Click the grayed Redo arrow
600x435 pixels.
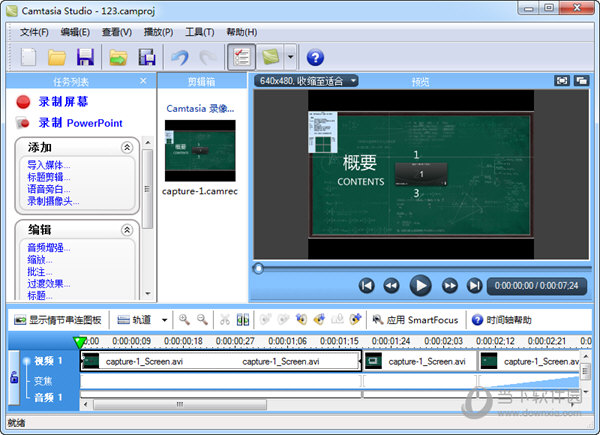click(x=208, y=57)
